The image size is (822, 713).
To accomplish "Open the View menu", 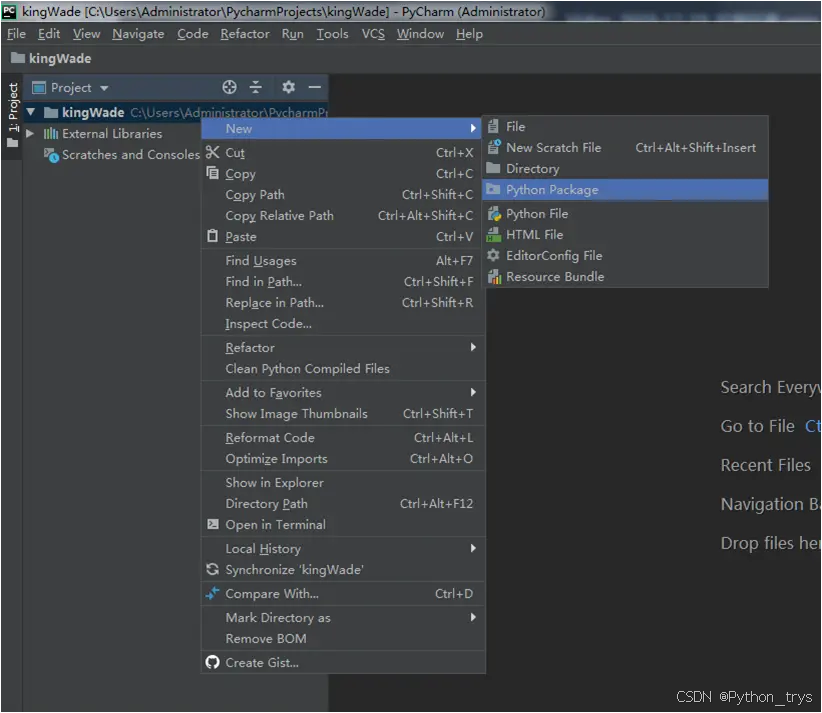I will [x=86, y=34].
